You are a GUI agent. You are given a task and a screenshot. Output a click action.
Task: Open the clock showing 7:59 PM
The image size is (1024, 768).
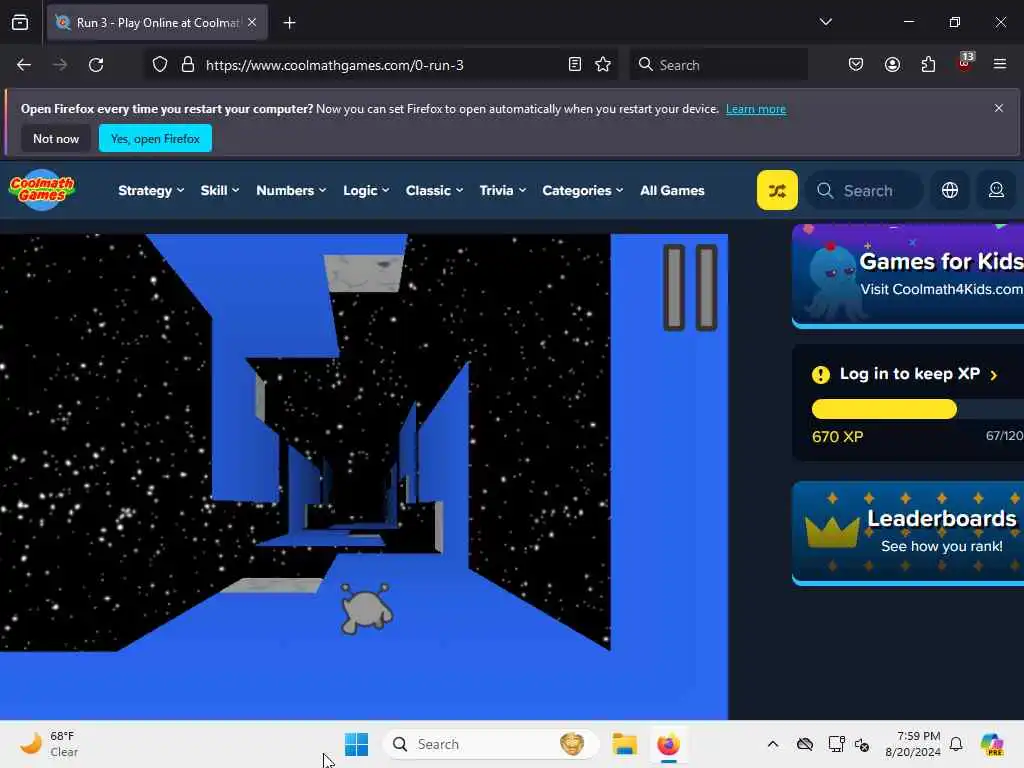click(912, 744)
